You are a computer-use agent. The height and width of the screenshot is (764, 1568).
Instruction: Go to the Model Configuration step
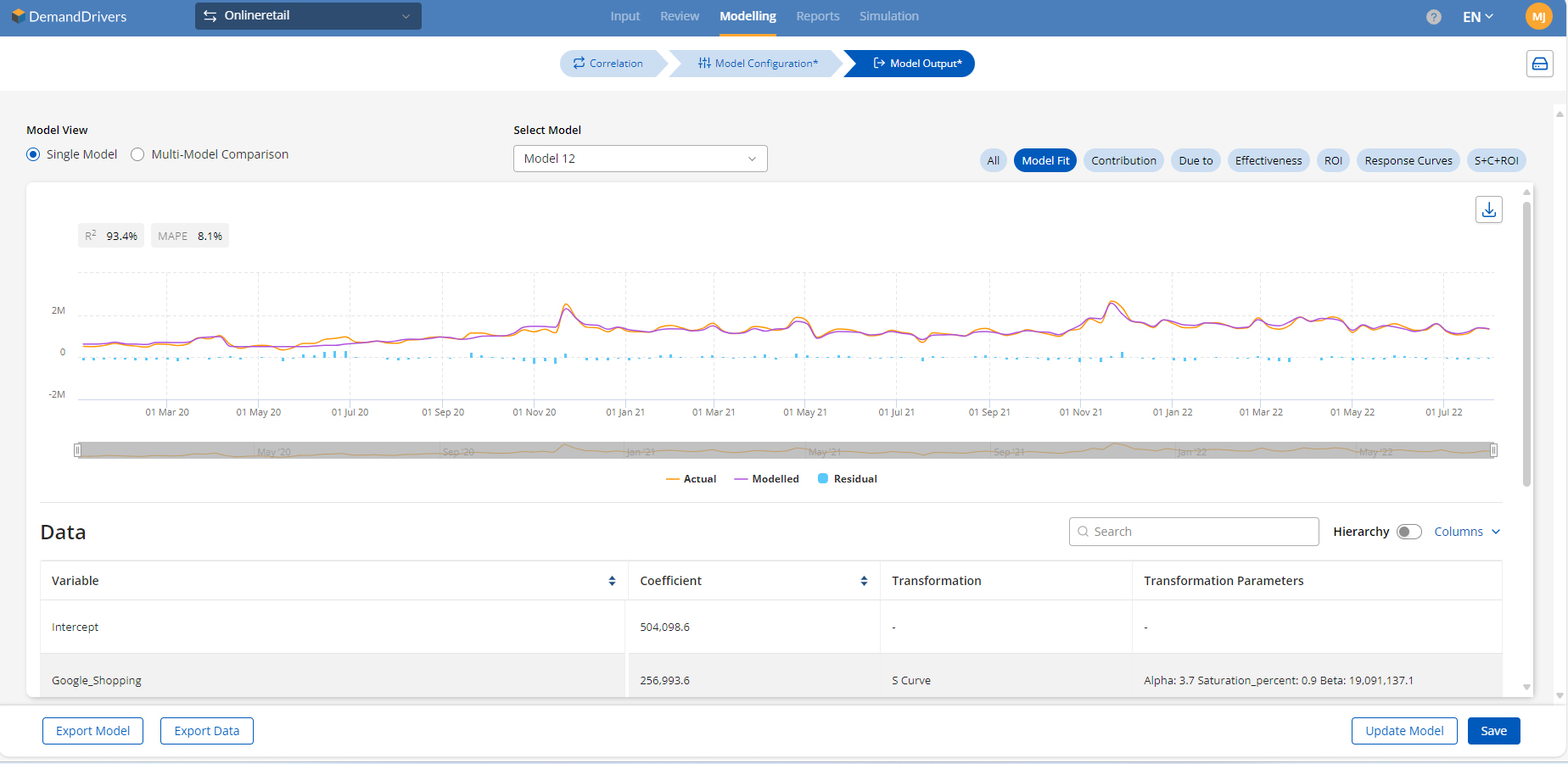[758, 64]
